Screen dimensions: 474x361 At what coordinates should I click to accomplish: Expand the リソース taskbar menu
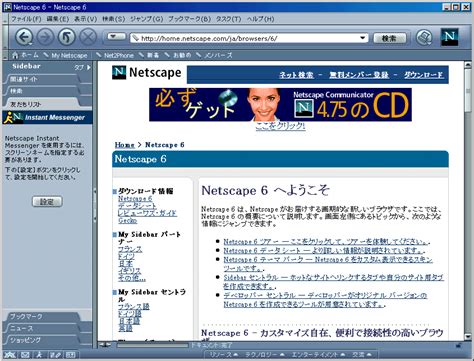click(x=223, y=355)
